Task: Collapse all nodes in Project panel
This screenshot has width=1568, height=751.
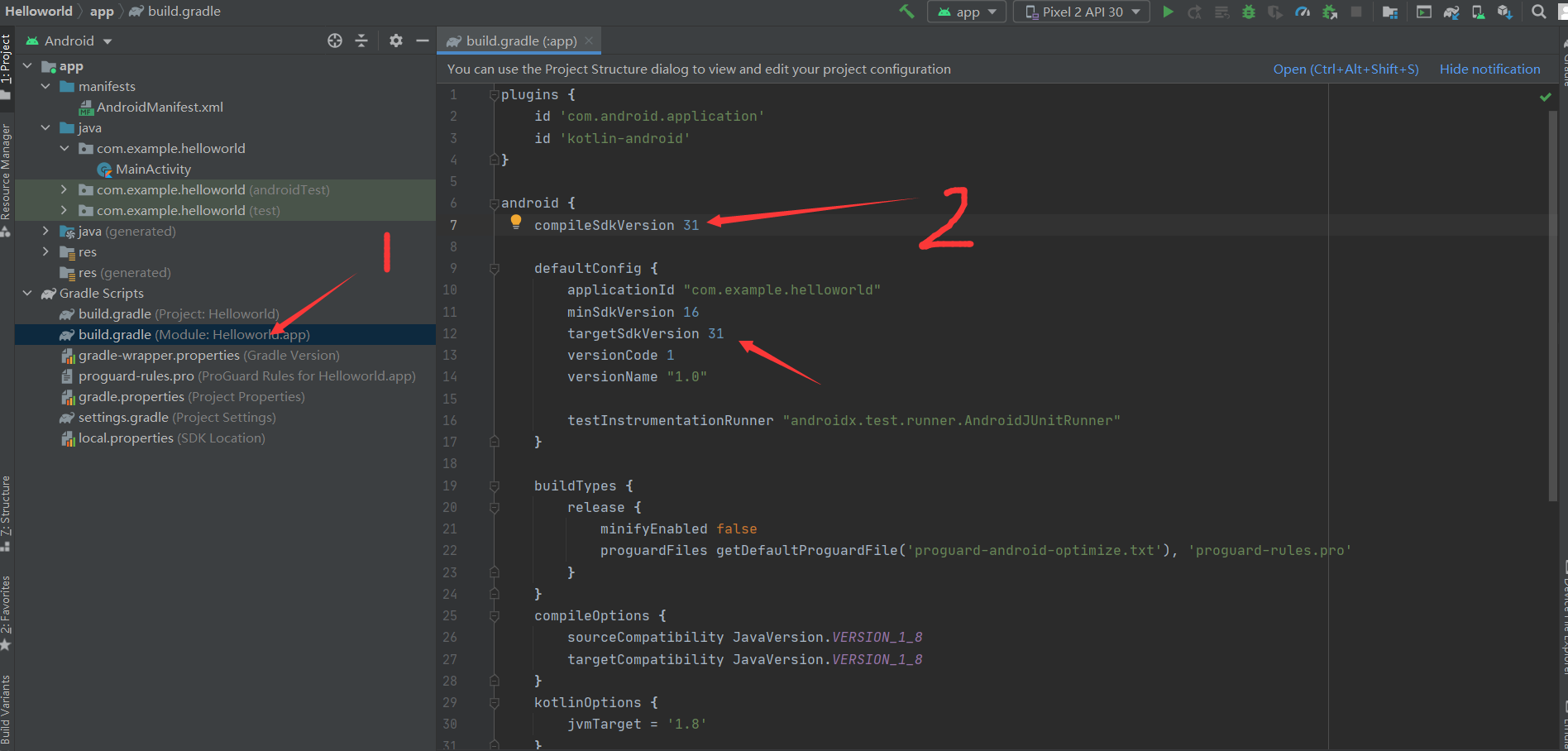Action: pyautogui.click(x=361, y=40)
